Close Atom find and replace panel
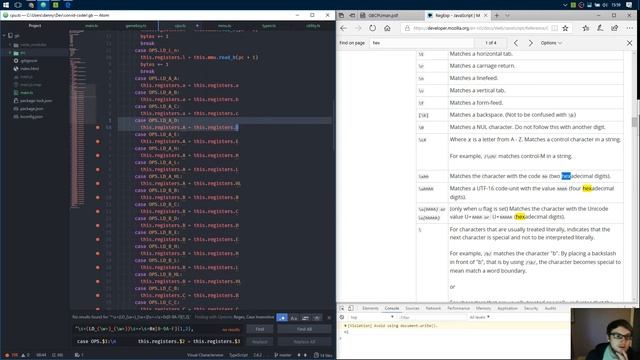Screen dimensions: 640x360 coord(329,318)
